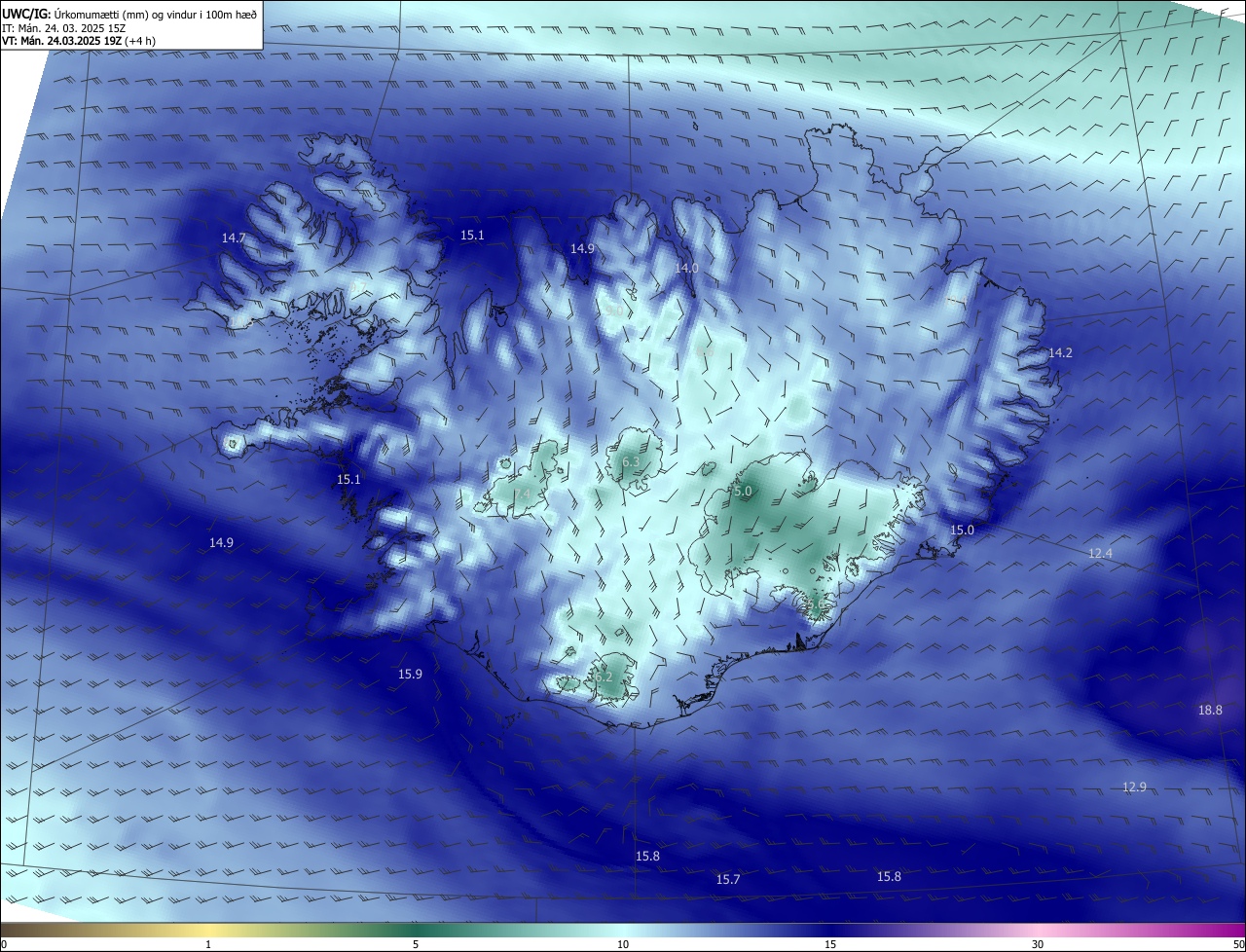This screenshot has height=952, width=1246.
Task: Click the 5 tick on the colour scale
Action: tap(416, 944)
